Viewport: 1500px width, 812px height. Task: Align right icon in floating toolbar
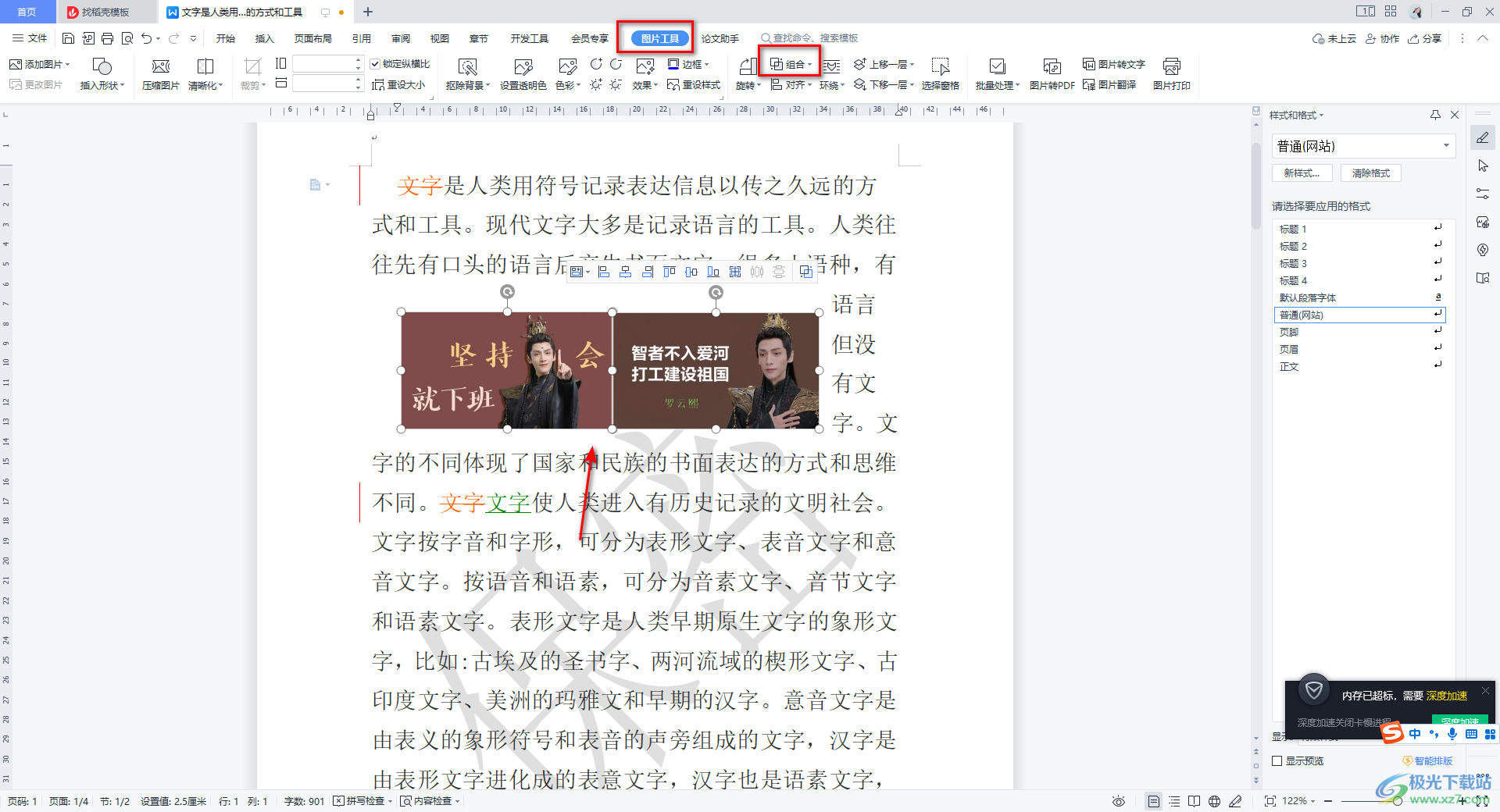[648, 272]
